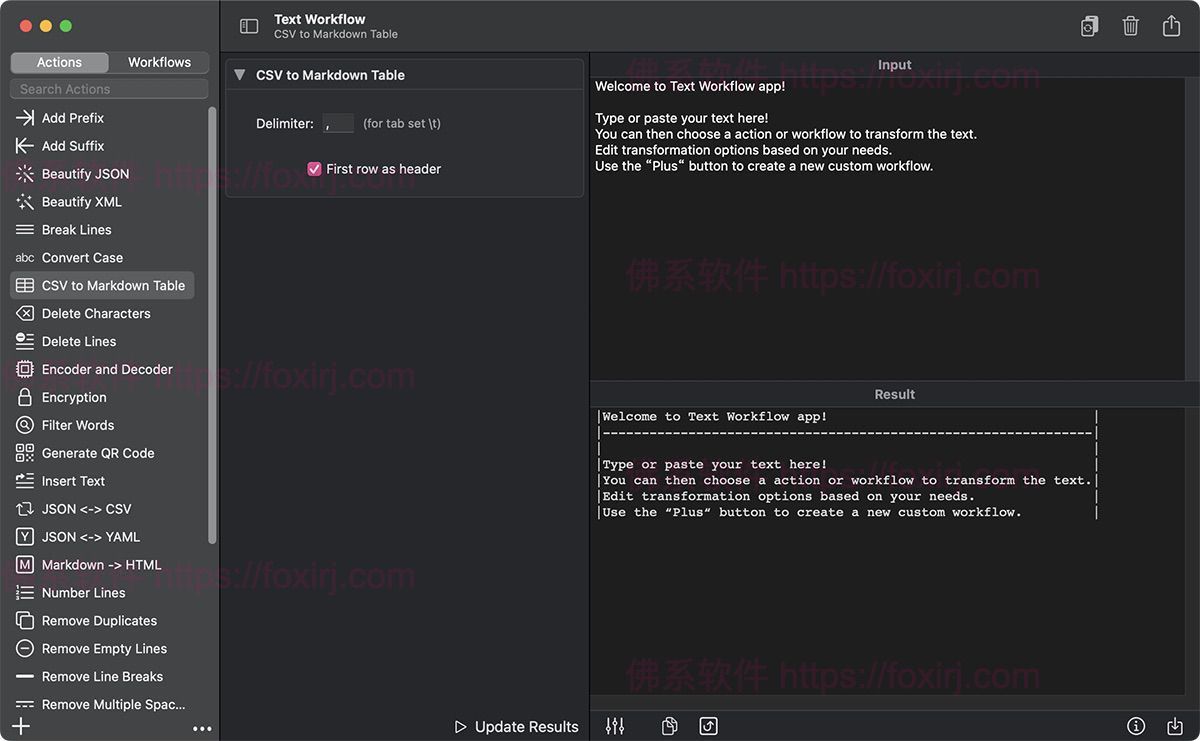Viewport: 1200px width, 741px height.
Task: Toggle the sidebar with the panel icon
Action: click(248, 26)
